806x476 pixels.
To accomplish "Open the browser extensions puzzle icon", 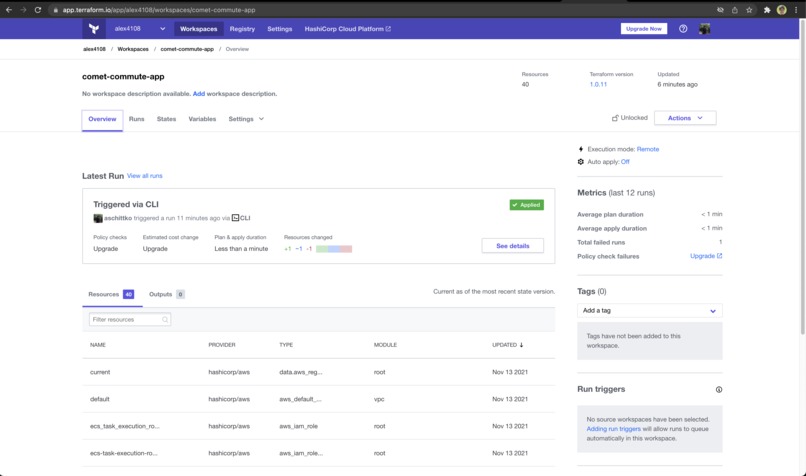I will (767, 10).
